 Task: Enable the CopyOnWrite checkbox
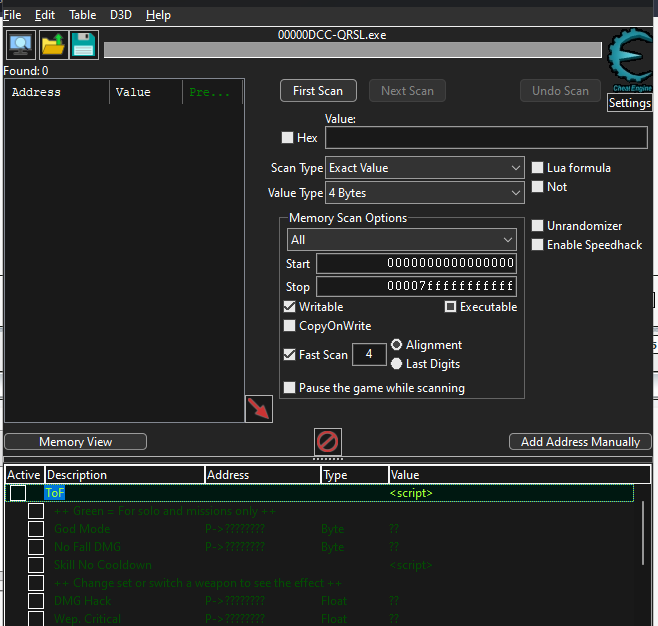[289, 326]
